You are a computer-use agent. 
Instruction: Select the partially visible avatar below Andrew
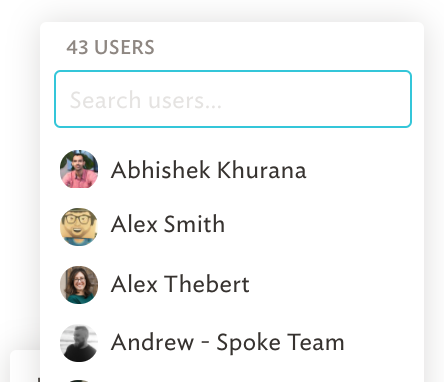point(79,381)
